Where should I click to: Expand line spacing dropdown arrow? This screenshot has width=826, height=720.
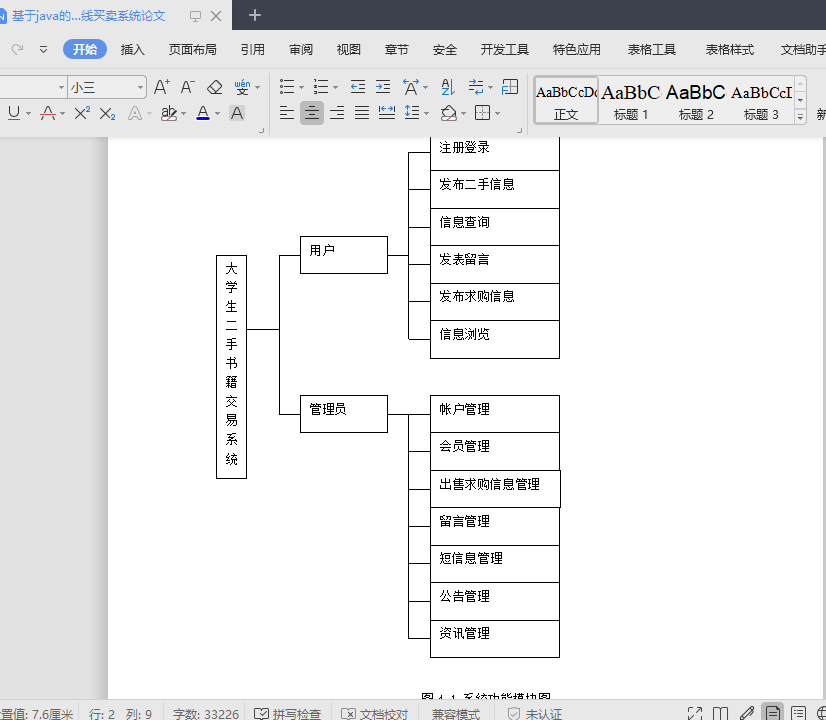(426, 114)
